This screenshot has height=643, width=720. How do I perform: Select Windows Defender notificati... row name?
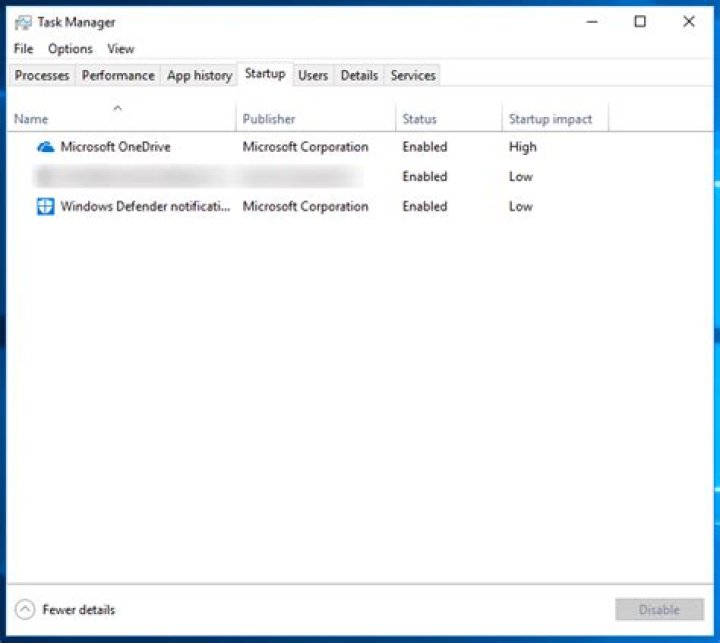(145, 207)
